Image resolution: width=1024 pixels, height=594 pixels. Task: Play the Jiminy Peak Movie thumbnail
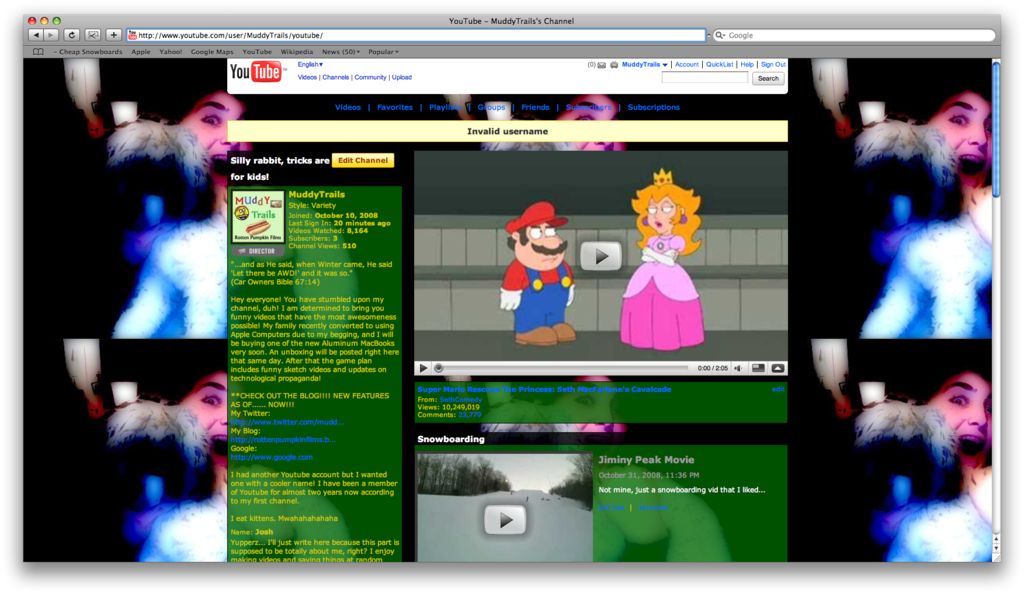click(x=505, y=520)
